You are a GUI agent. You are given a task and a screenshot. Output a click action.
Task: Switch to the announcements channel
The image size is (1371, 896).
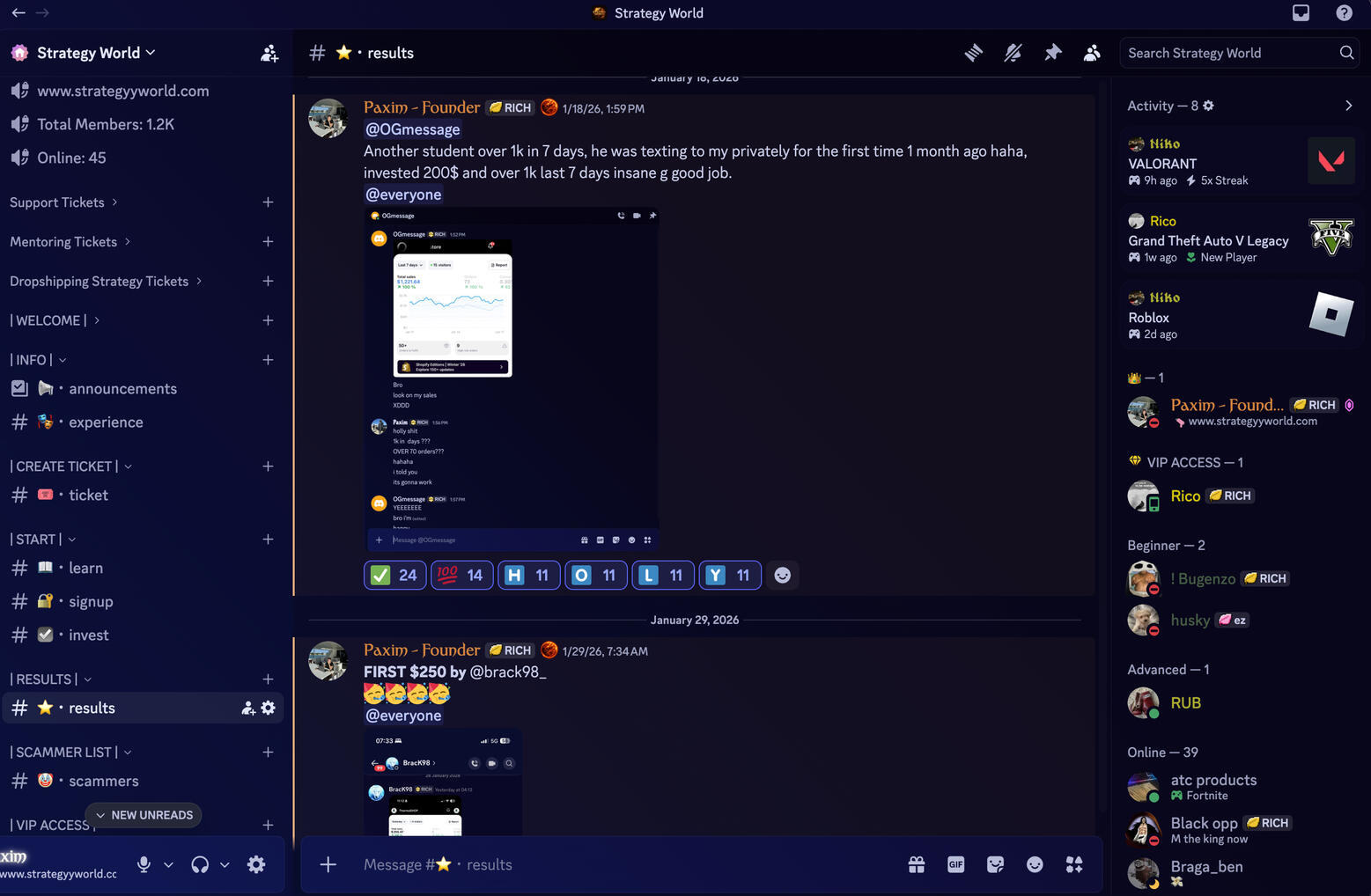[122, 389]
